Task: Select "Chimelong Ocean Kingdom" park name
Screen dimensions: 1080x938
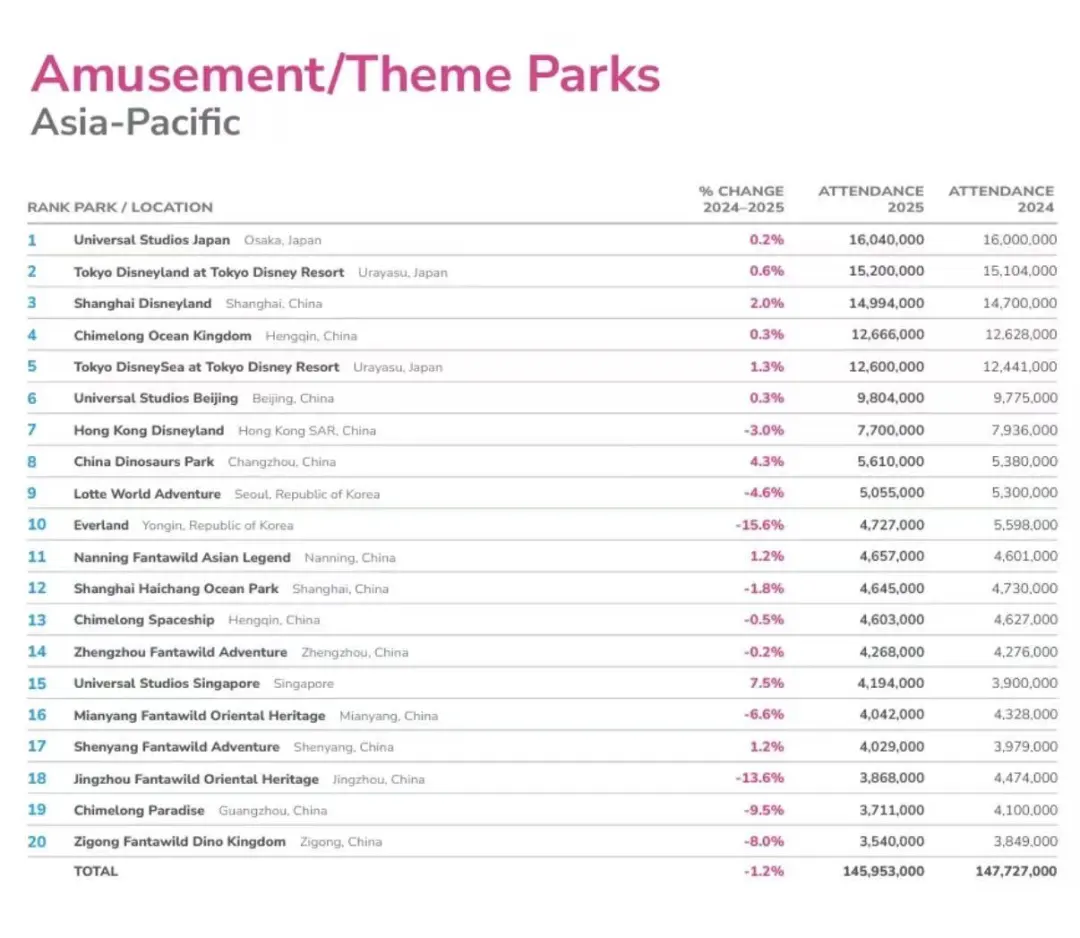Action: pyautogui.click(x=163, y=335)
